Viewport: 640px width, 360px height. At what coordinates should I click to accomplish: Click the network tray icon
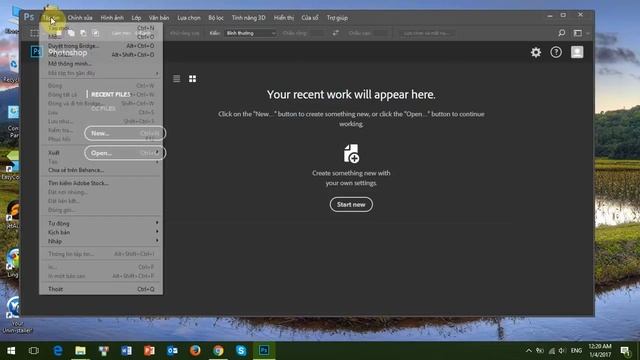pyautogui.click(x=551, y=351)
